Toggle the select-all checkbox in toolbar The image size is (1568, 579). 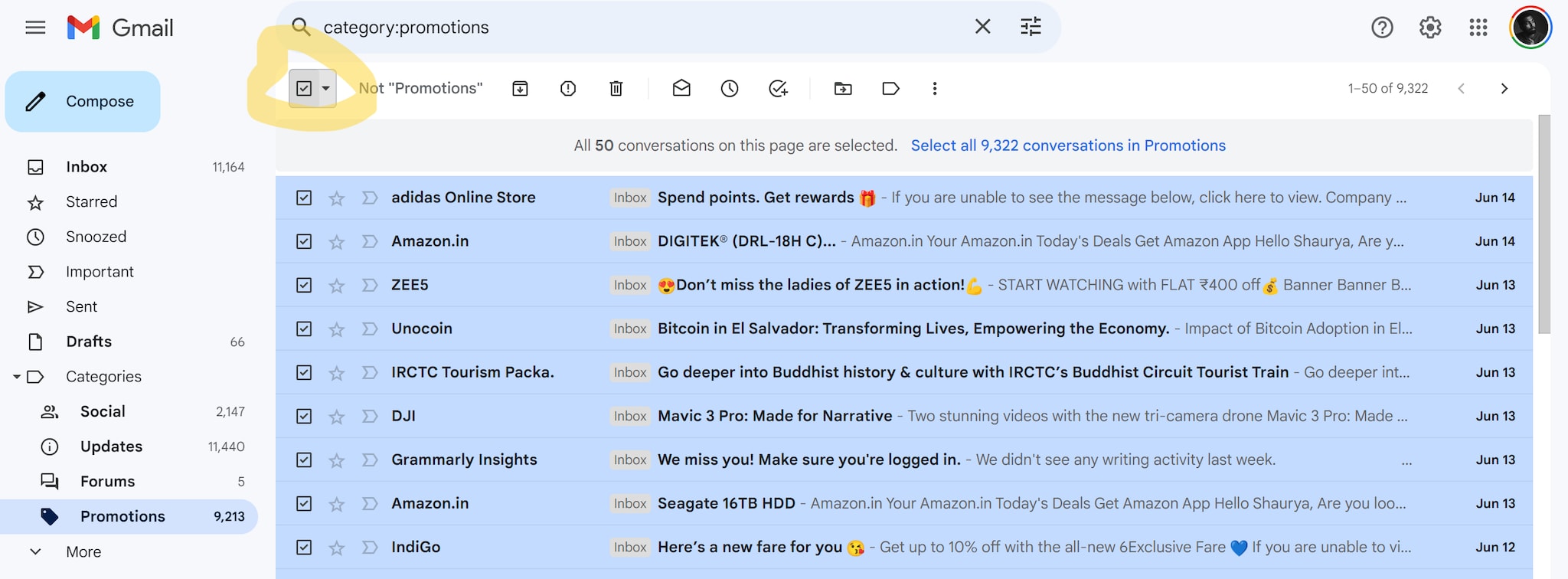(304, 89)
